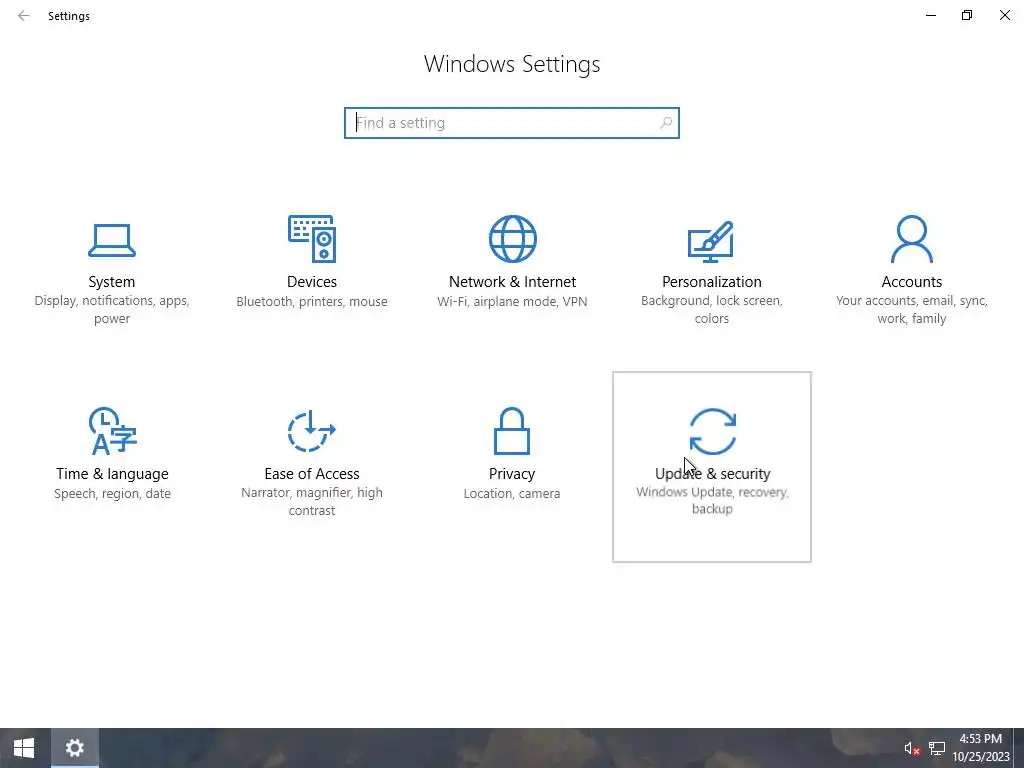Click the Time & language label

[x=112, y=473]
